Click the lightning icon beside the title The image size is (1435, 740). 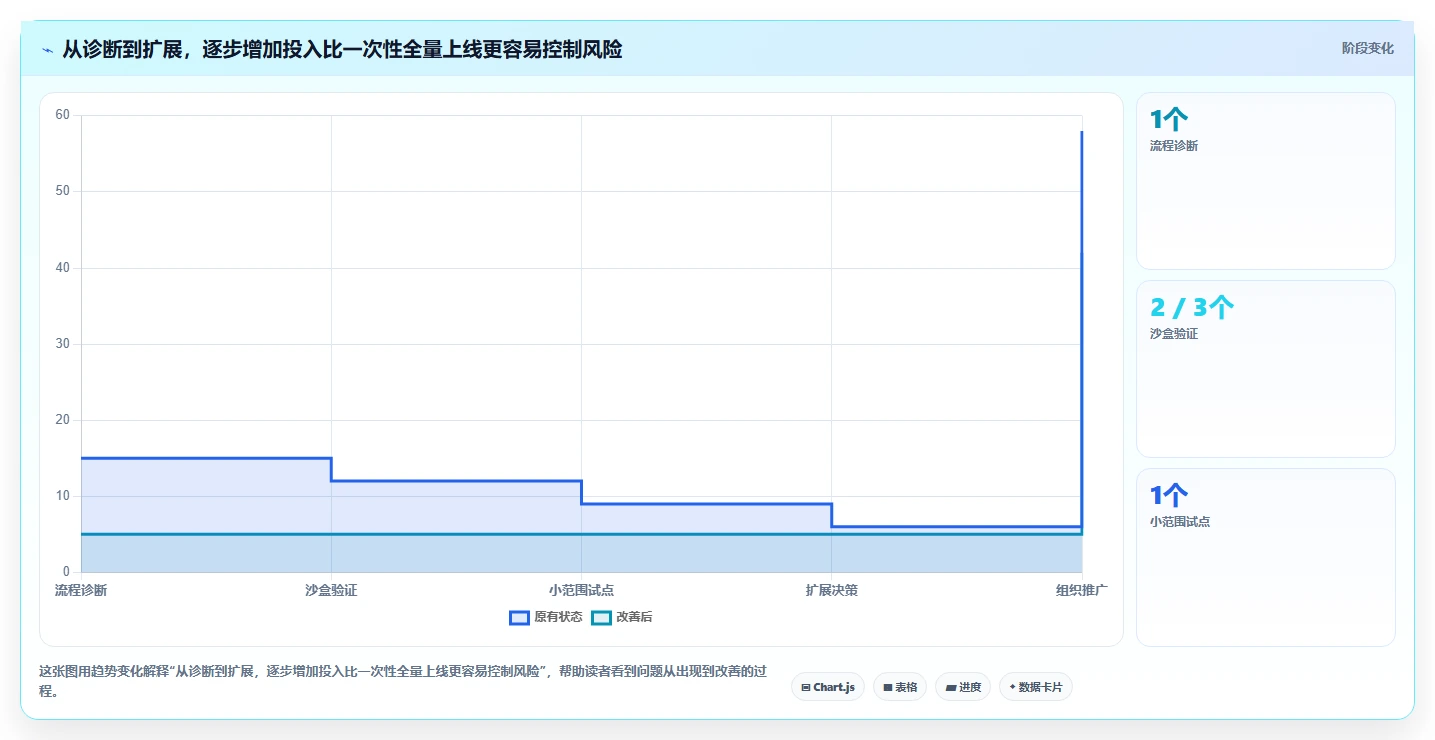(x=47, y=50)
